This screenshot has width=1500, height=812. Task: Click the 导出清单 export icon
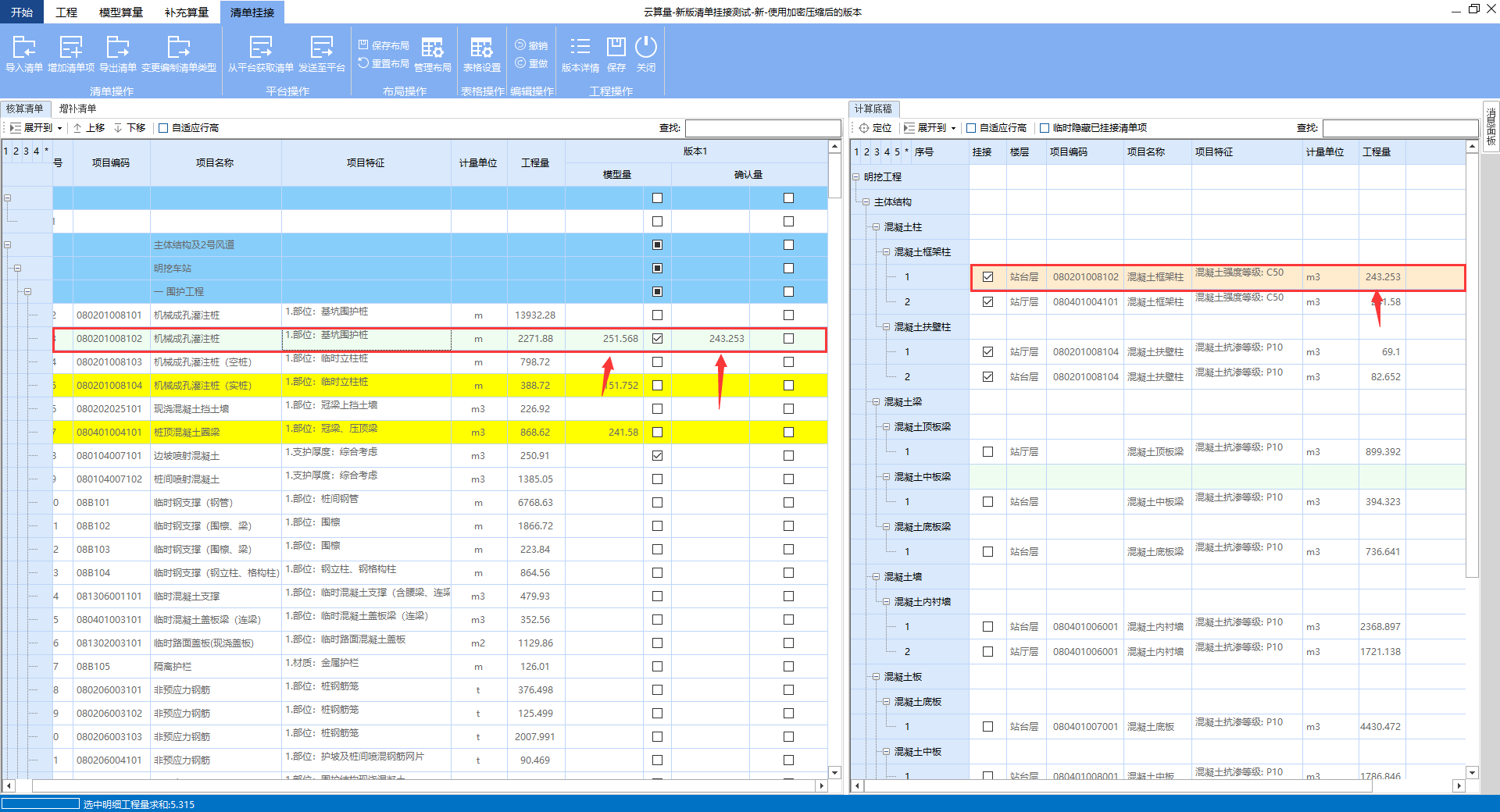[x=118, y=47]
